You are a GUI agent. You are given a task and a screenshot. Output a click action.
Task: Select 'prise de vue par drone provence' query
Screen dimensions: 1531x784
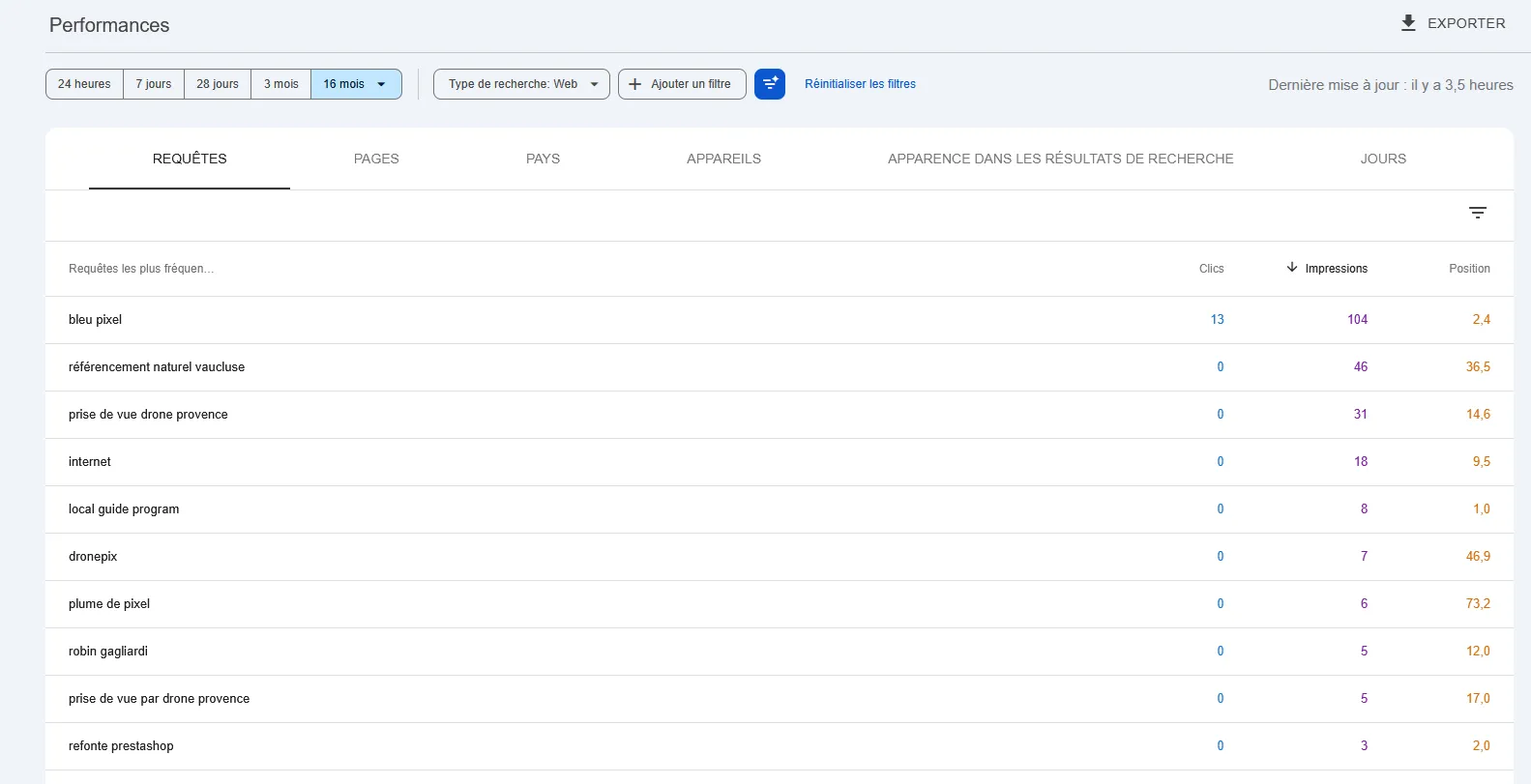tap(779, 699)
